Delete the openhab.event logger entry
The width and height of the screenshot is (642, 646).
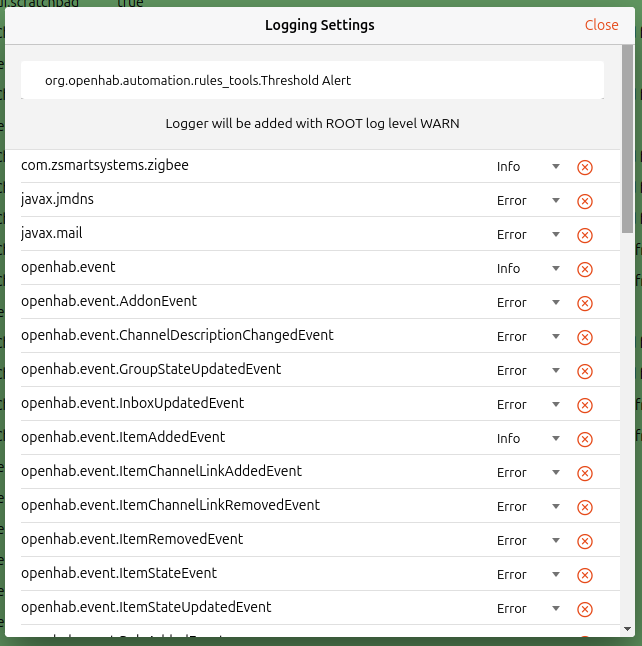pyautogui.click(x=585, y=269)
